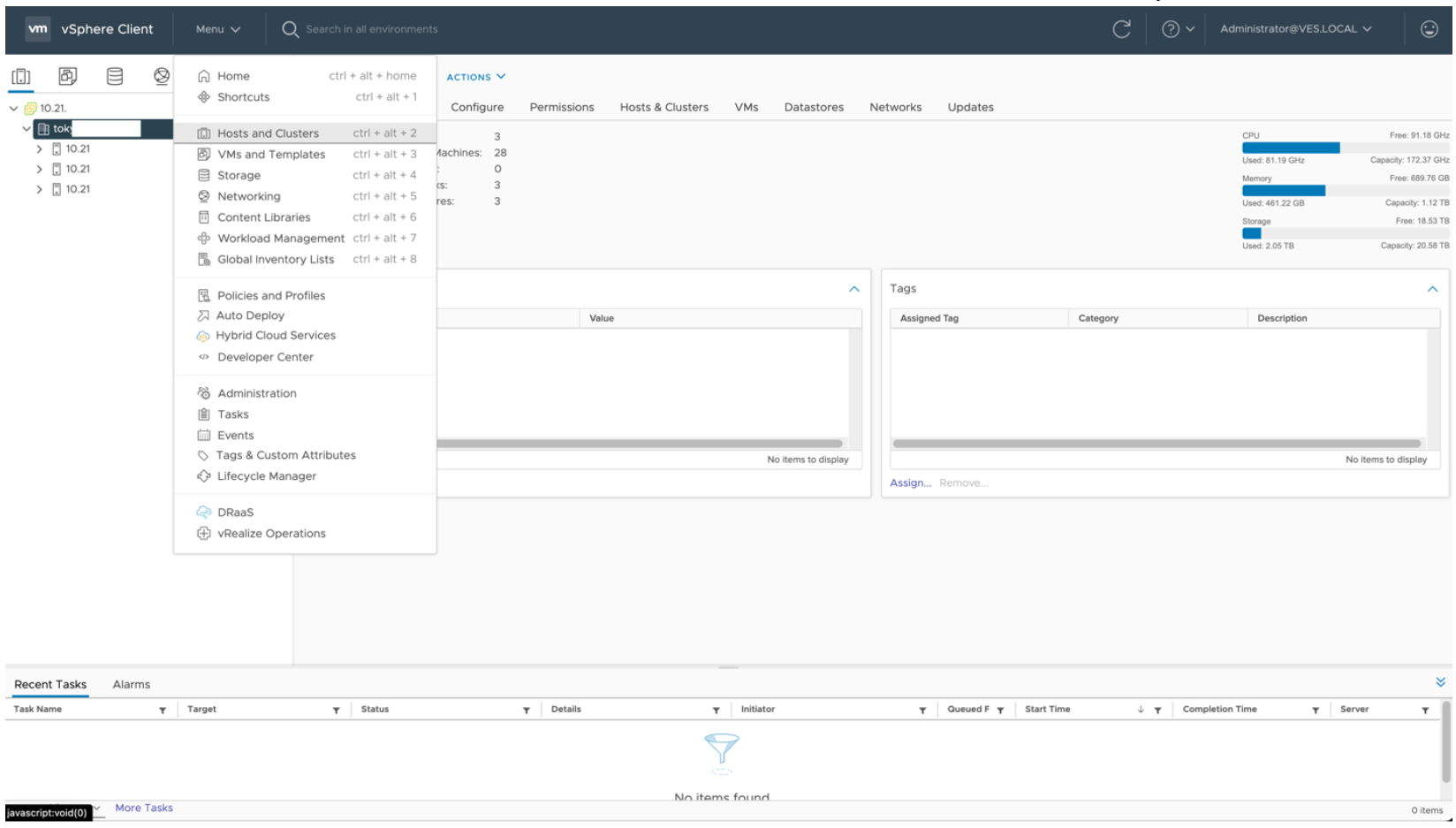Screen dimensions: 1456x828
Task: Click the filter icon on the Status column
Action: [527, 709]
